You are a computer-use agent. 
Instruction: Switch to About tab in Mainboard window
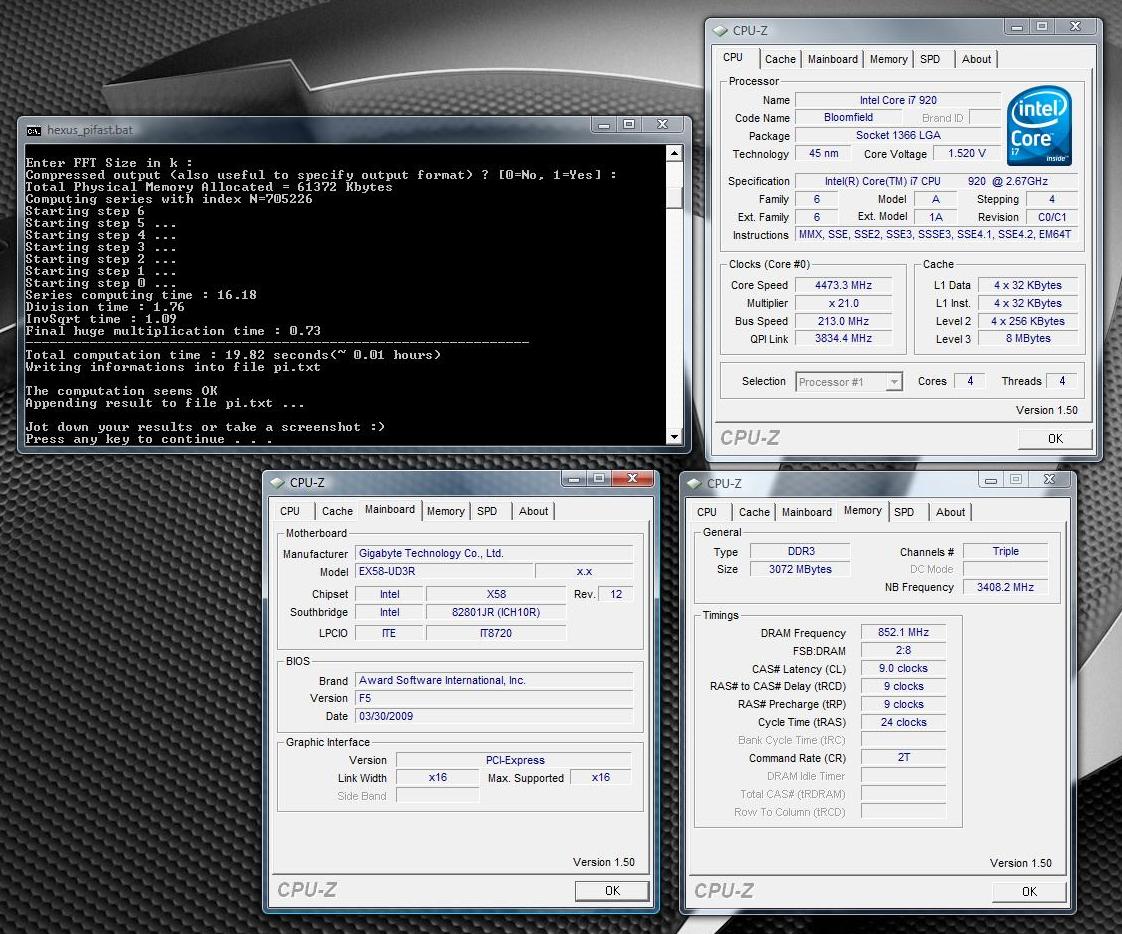coord(534,511)
